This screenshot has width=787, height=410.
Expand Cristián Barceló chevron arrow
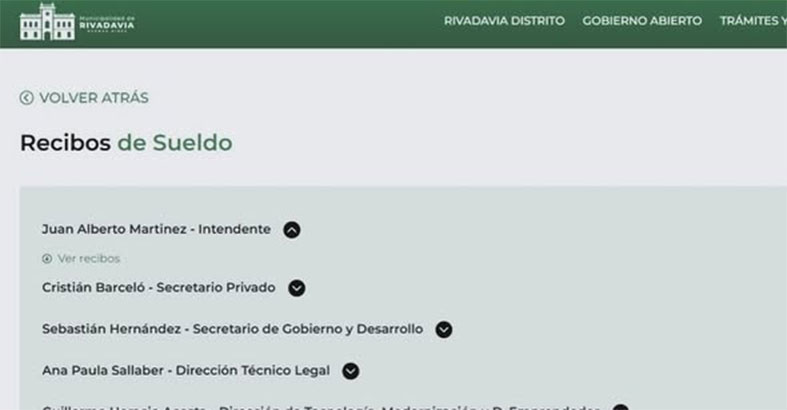point(296,288)
